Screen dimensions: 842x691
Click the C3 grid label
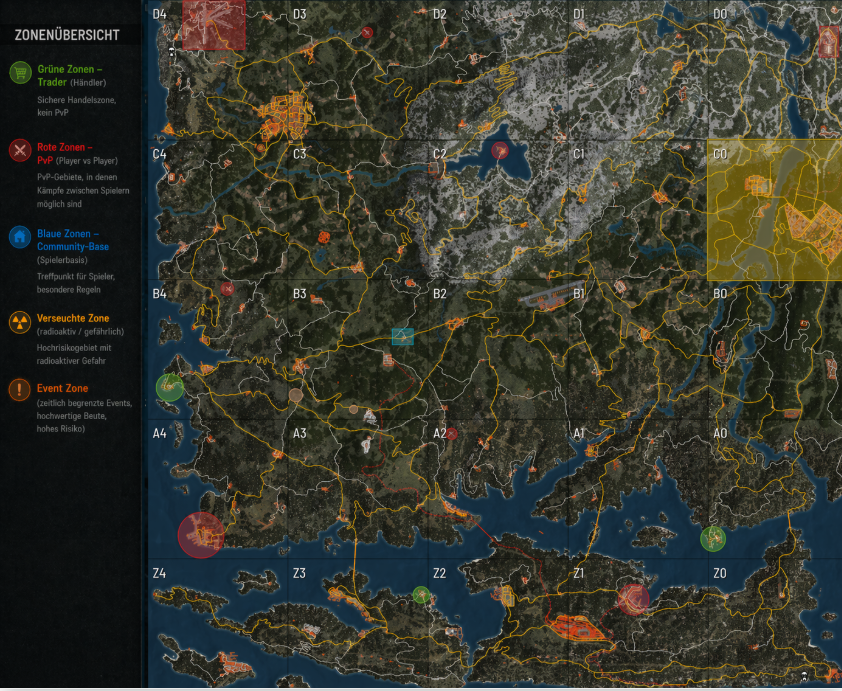(x=300, y=154)
